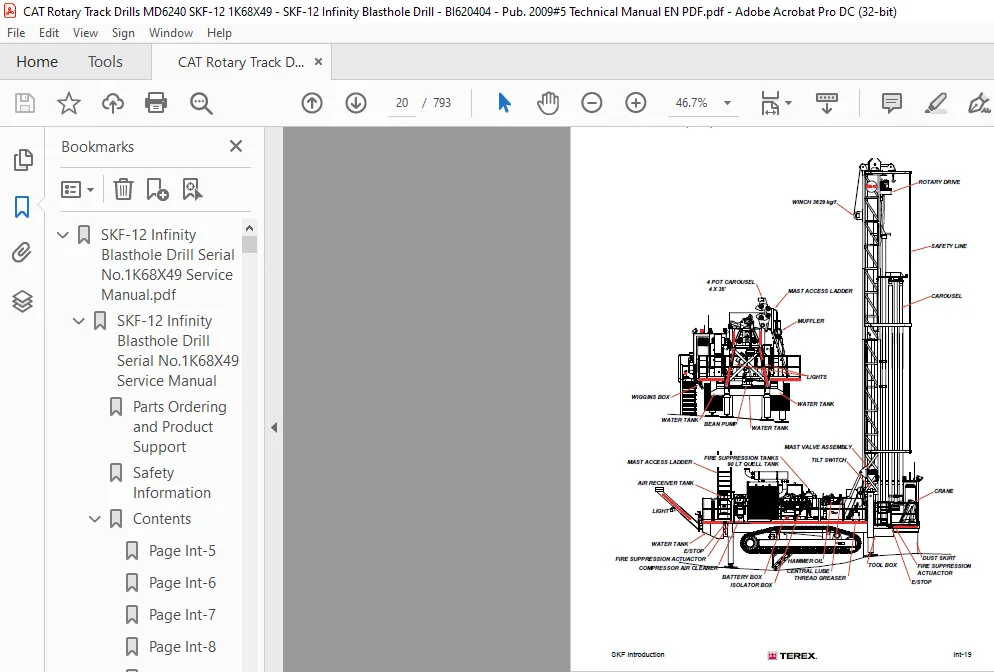This screenshot has width=994, height=672.
Task: Upload file to cloud icon
Action: [x=113, y=103]
